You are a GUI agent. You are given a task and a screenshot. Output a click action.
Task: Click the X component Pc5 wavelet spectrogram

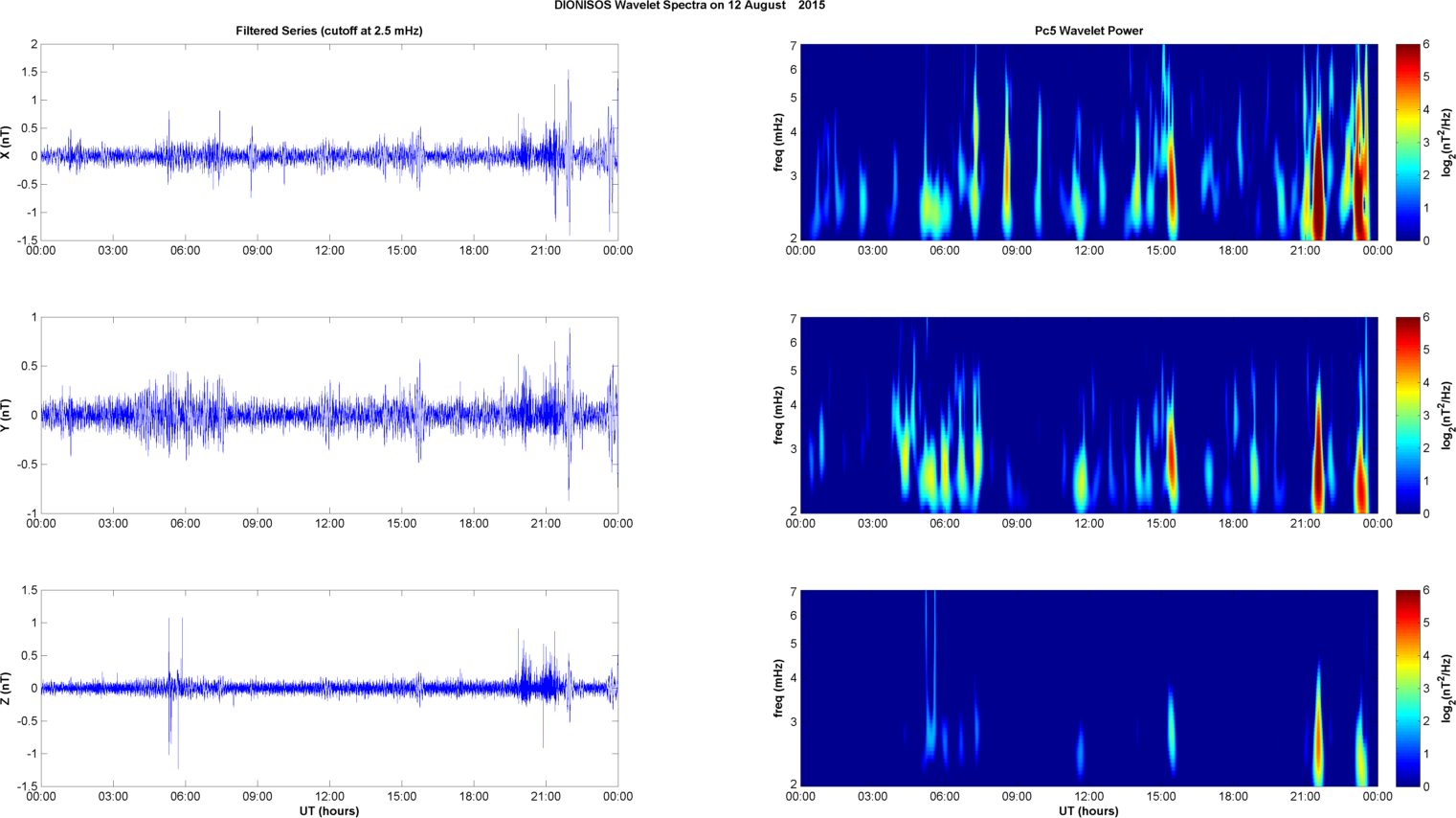click(1088, 142)
